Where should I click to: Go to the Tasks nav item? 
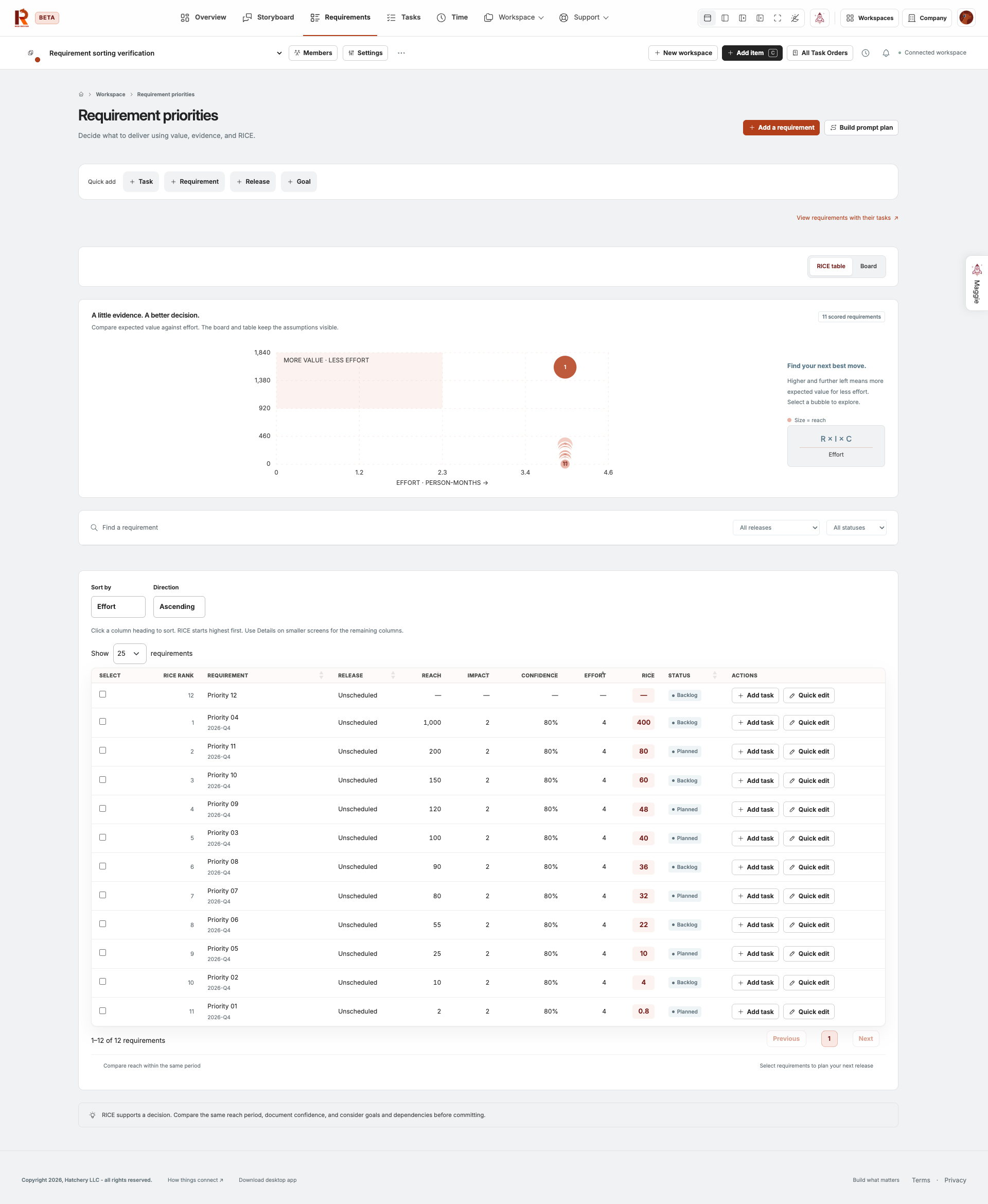(x=403, y=18)
